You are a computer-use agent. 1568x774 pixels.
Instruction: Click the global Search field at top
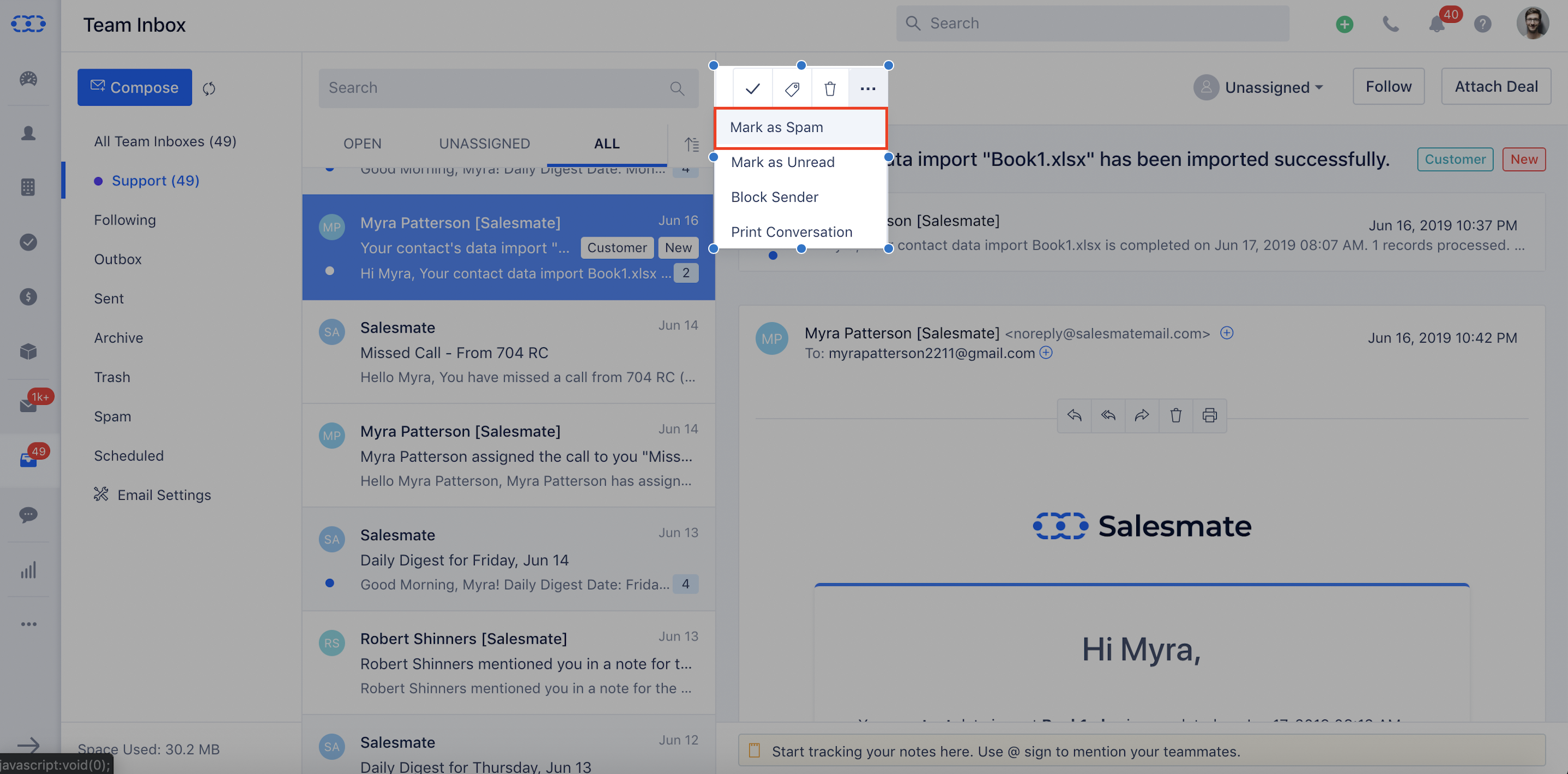pyautogui.click(x=1092, y=24)
